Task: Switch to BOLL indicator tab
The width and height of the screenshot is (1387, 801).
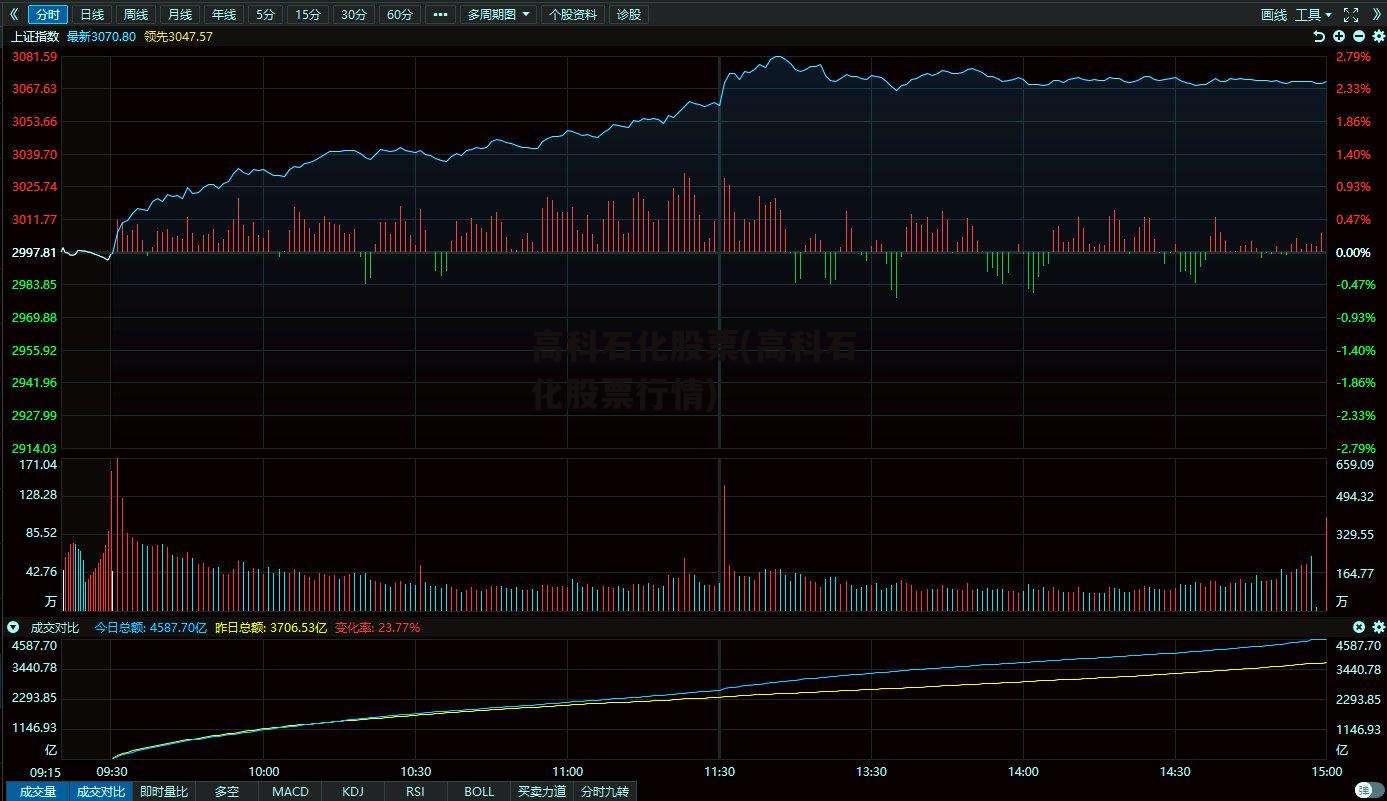Action: pos(479,791)
